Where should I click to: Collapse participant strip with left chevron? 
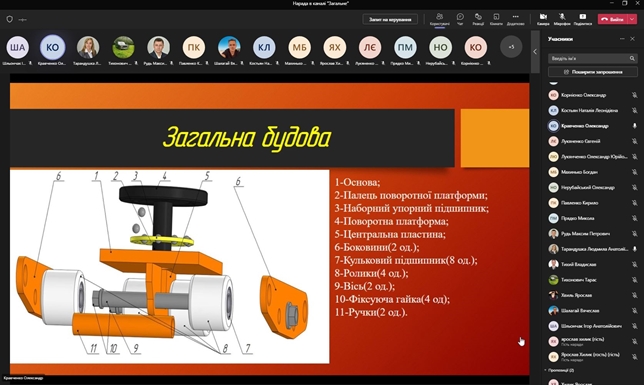(535, 52)
